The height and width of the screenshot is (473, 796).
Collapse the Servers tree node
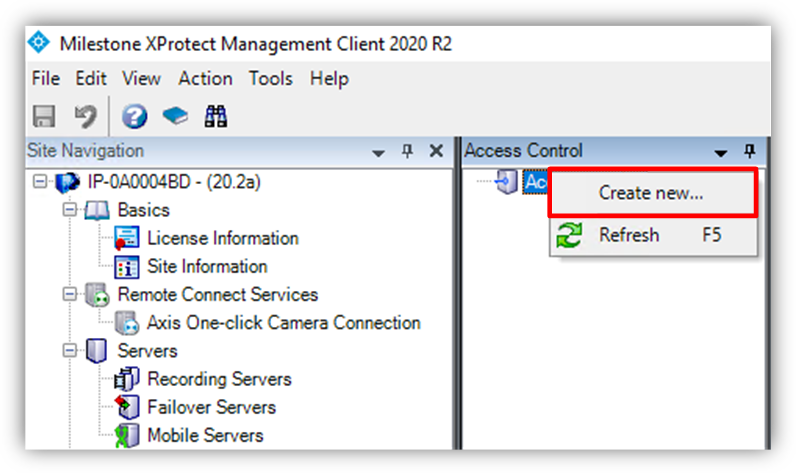click(69, 350)
